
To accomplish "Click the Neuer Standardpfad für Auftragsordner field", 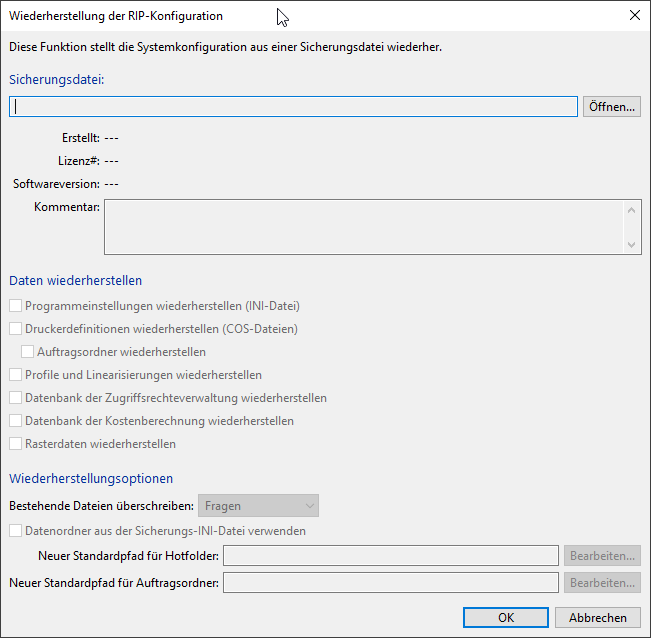I will tap(390, 582).
